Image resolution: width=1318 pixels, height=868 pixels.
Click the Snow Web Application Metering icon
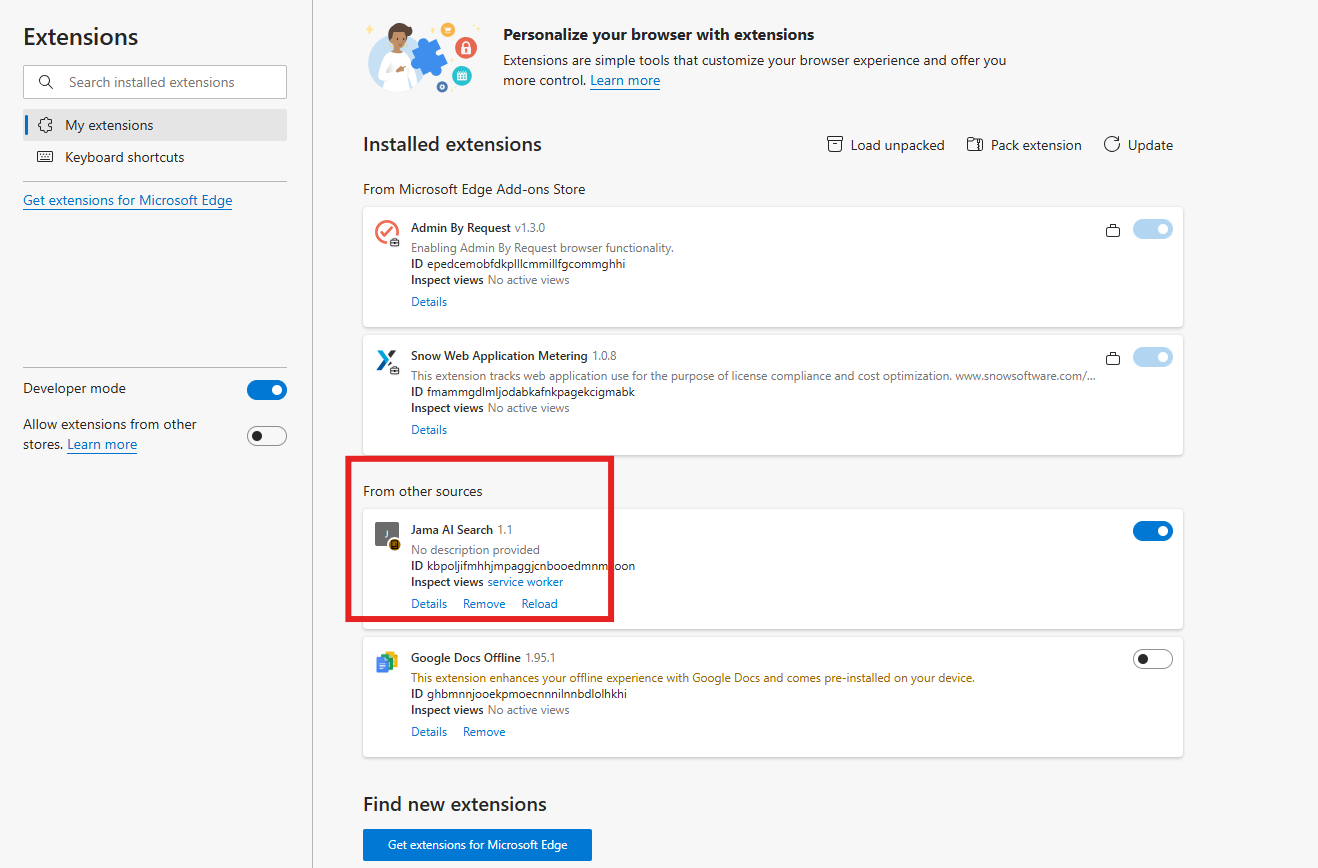pyautogui.click(x=387, y=361)
